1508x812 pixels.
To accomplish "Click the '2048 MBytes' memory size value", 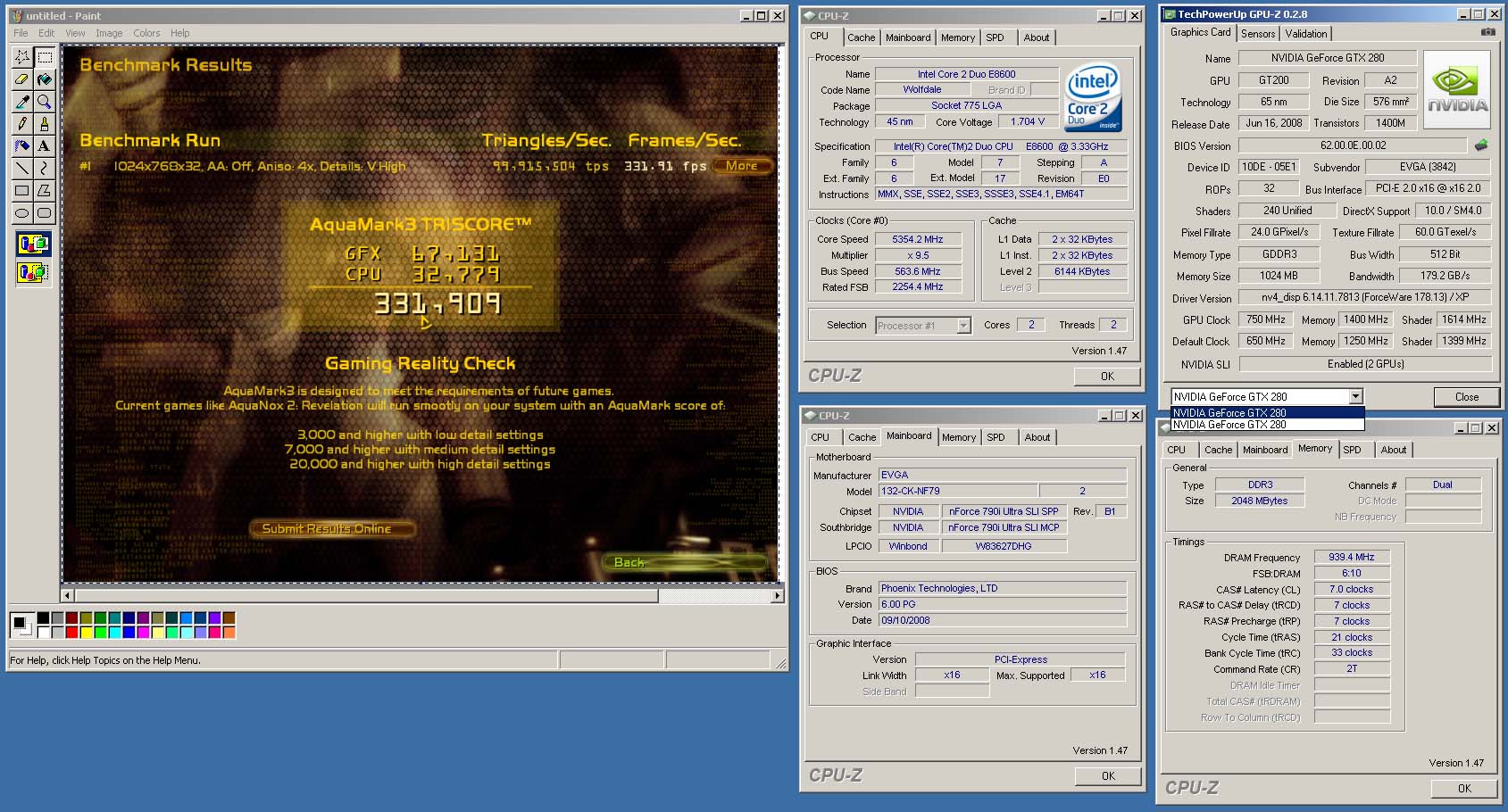I will 1260,501.
